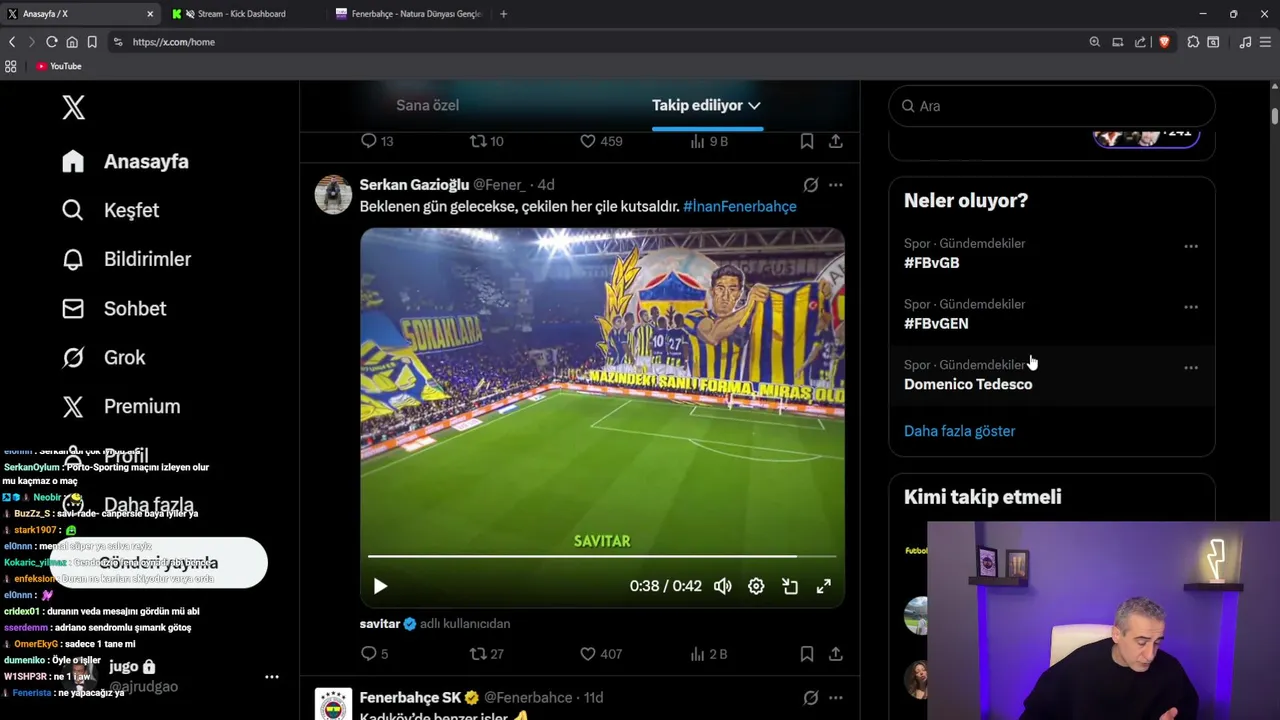Open Grok actions on Serkan Gazioğlu post
Image resolution: width=1280 pixels, height=720 pixels.
coord(811,185)
